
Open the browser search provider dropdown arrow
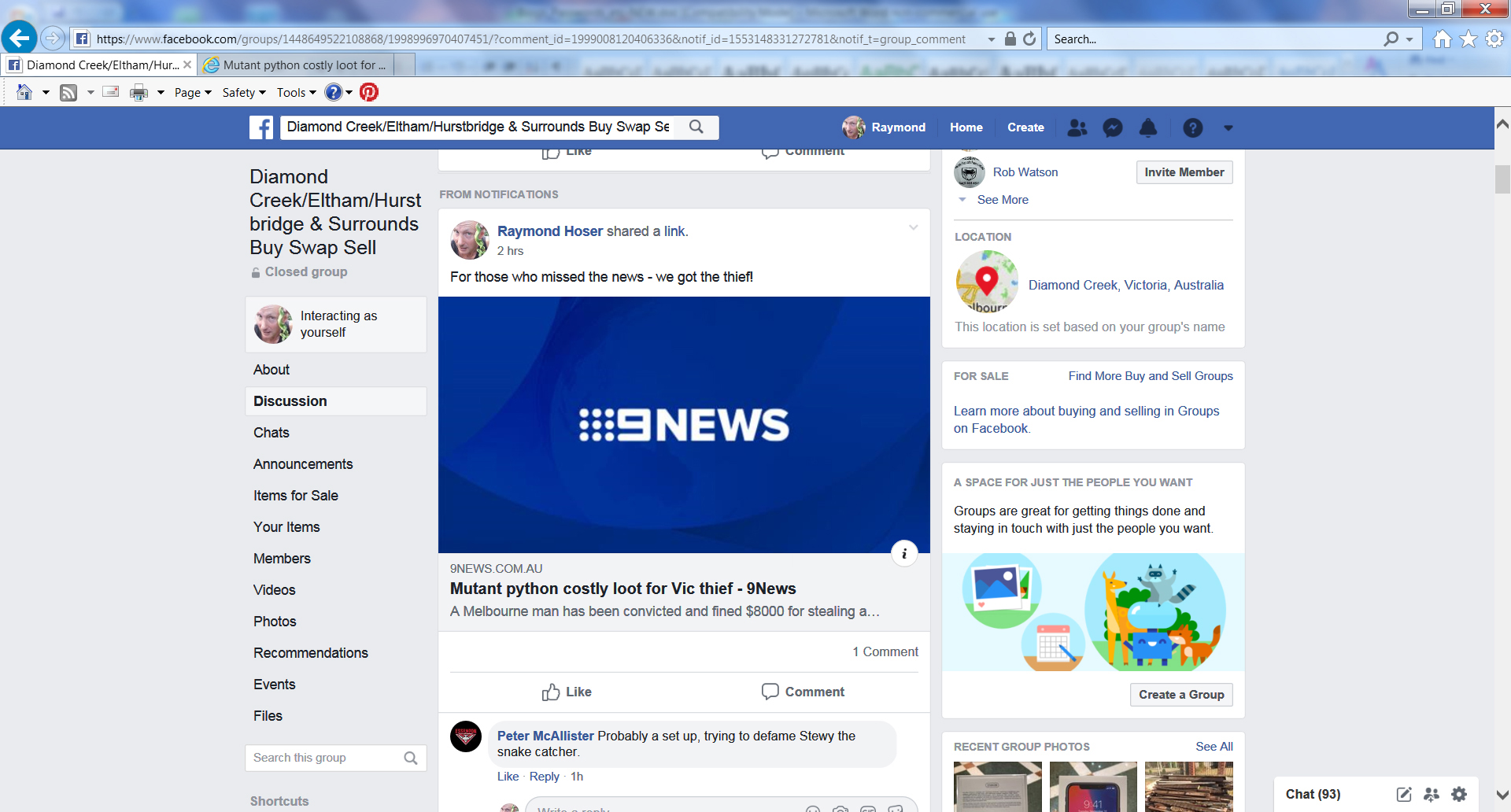pos(1409,39)
